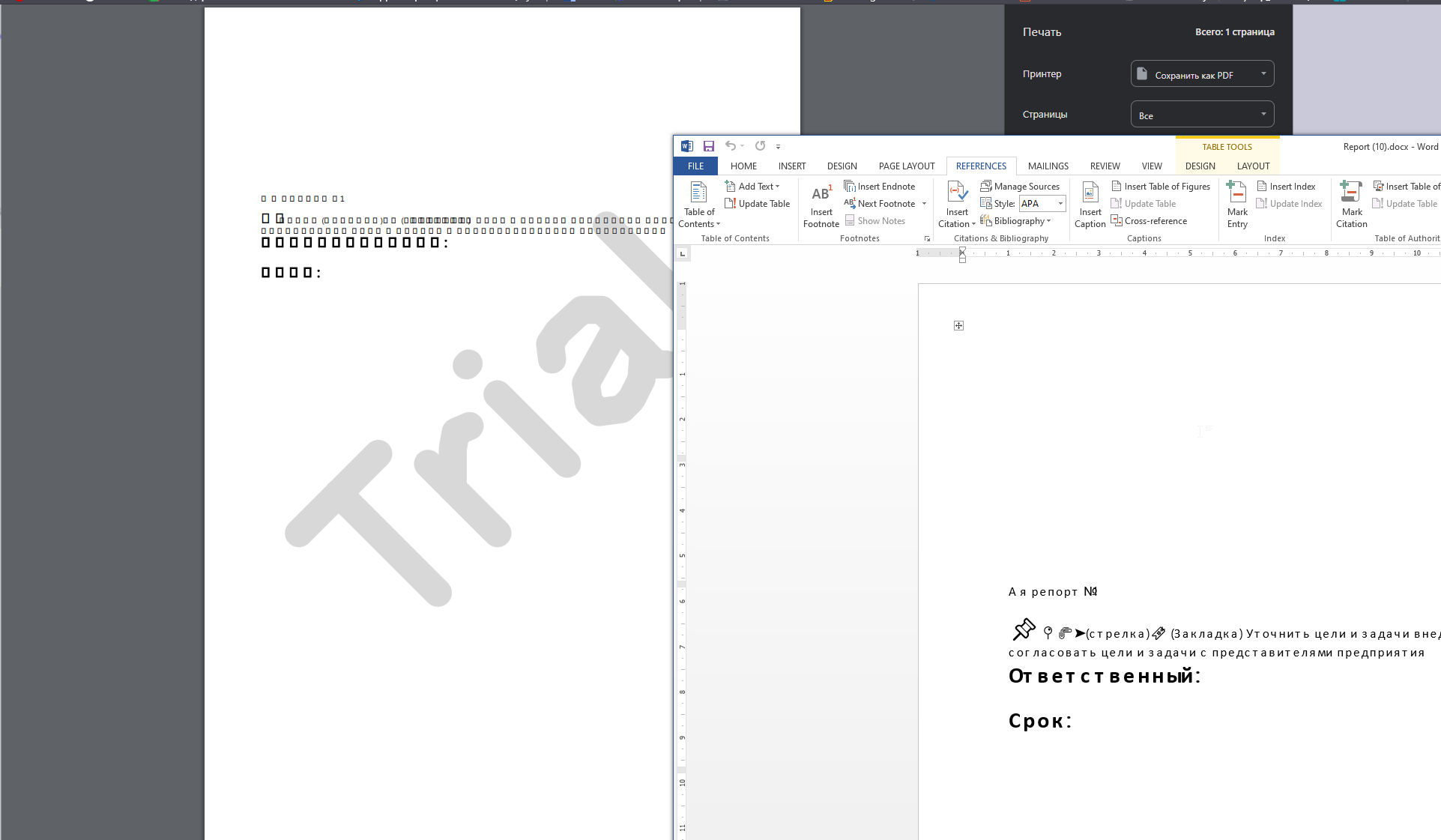
Task: Click Show Notes in Footnotes group
Action: [875, 221]
